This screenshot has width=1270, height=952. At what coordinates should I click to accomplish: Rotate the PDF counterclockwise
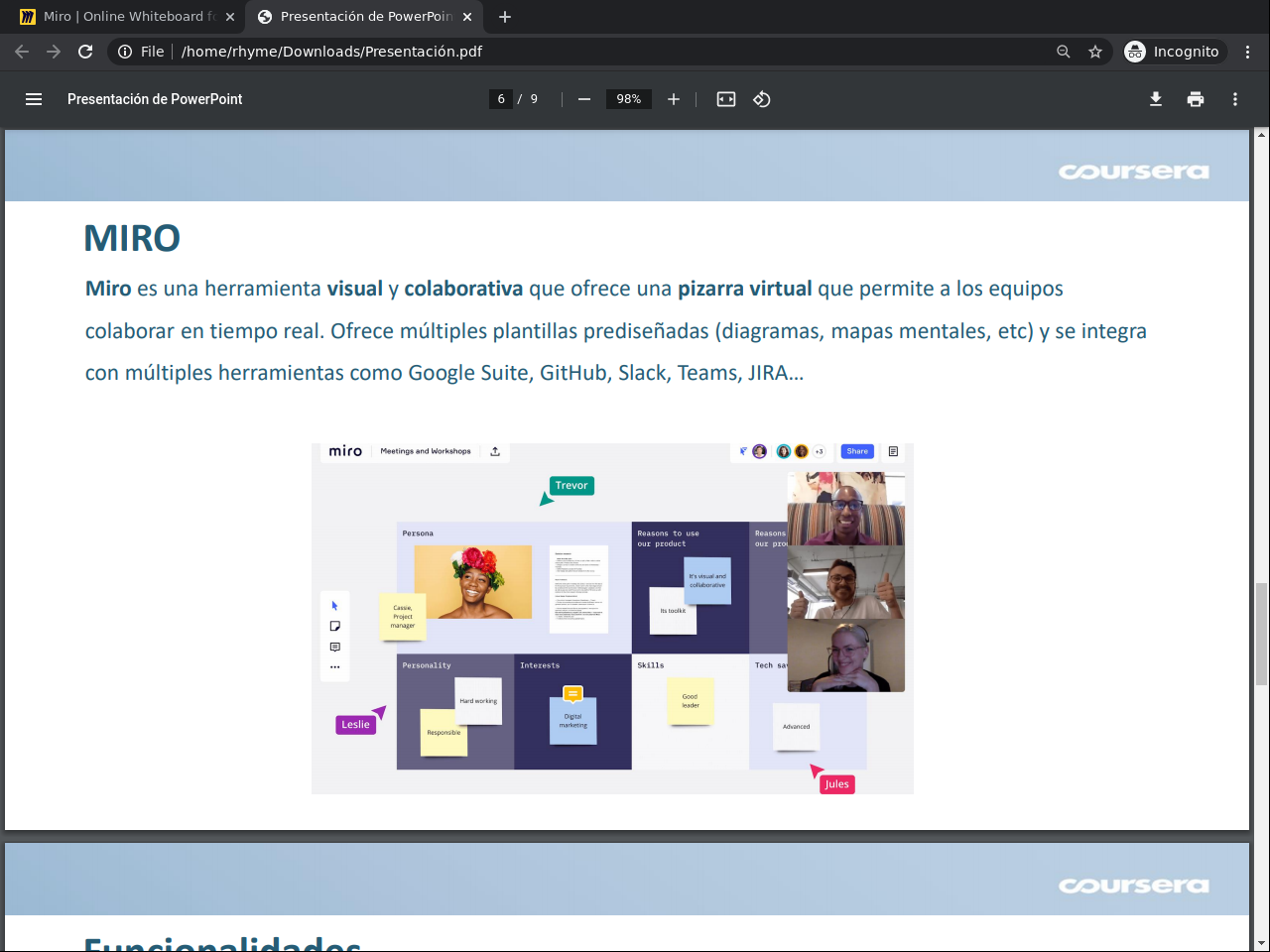point(762,99)
